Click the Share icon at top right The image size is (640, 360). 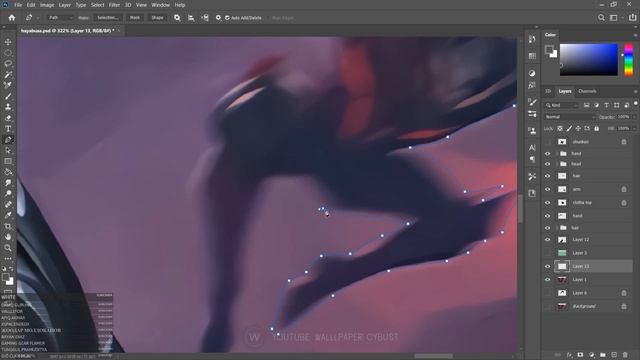pos(633,18)
